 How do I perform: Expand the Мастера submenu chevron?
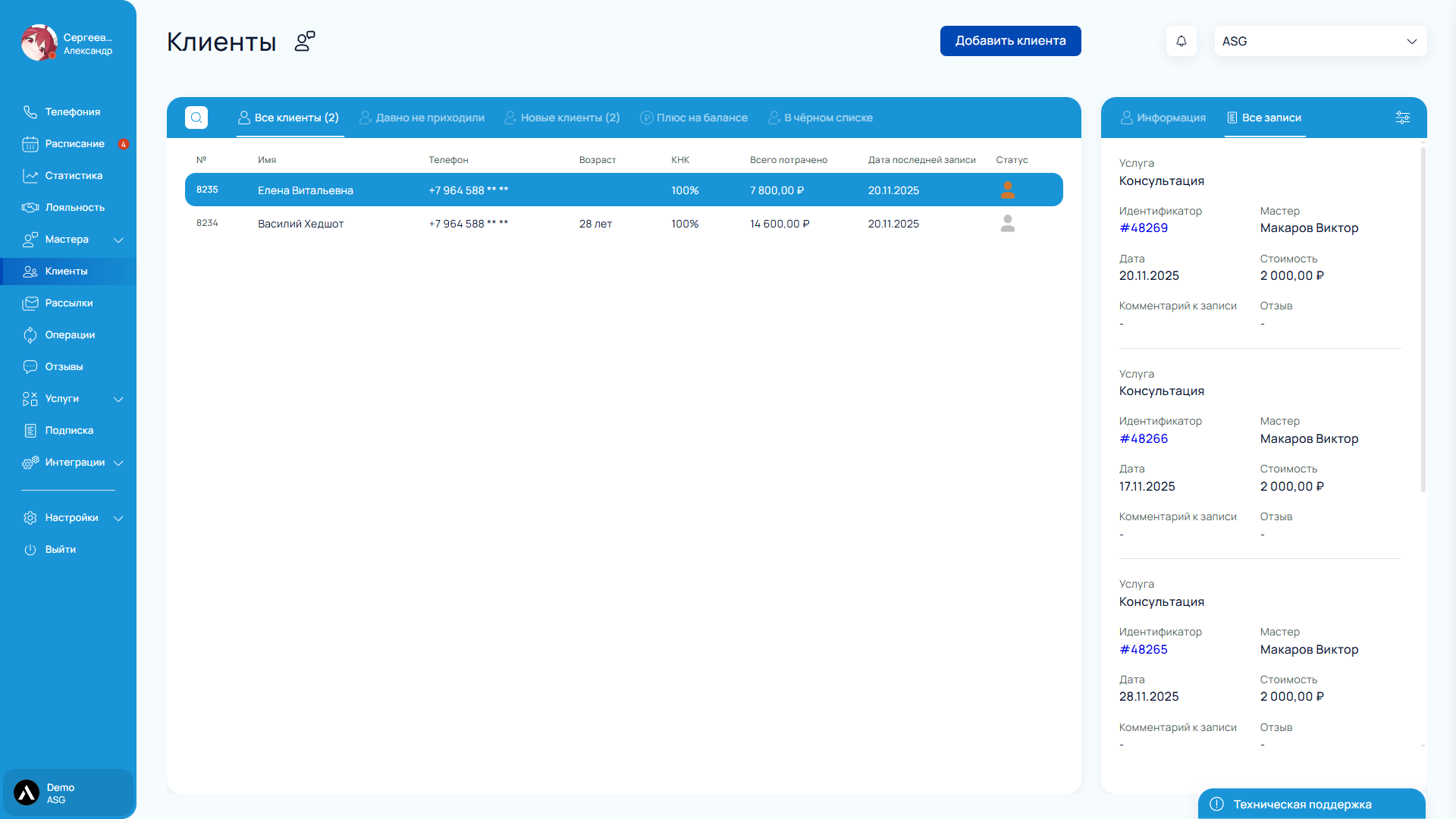(x=118, y=240)
